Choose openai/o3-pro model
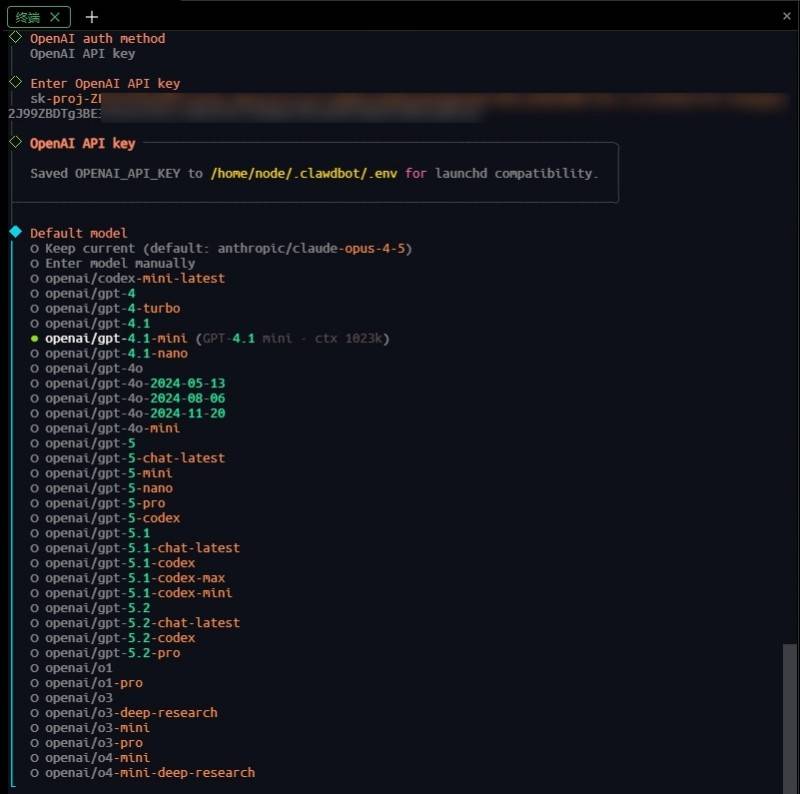This screenshot has width=800, height=794. point(87,742)
